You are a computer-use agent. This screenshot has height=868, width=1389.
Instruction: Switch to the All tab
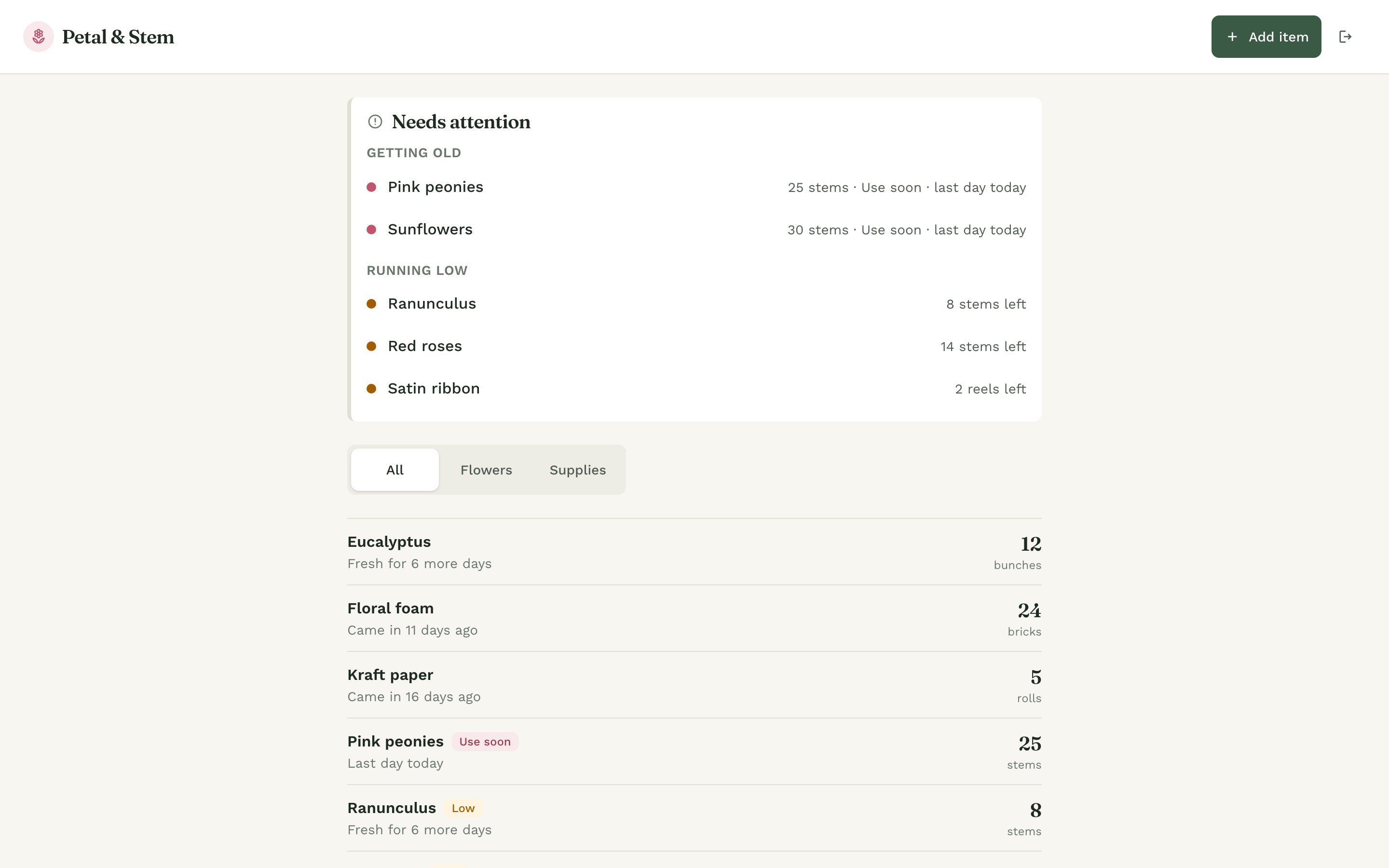[x=395, y=470]
